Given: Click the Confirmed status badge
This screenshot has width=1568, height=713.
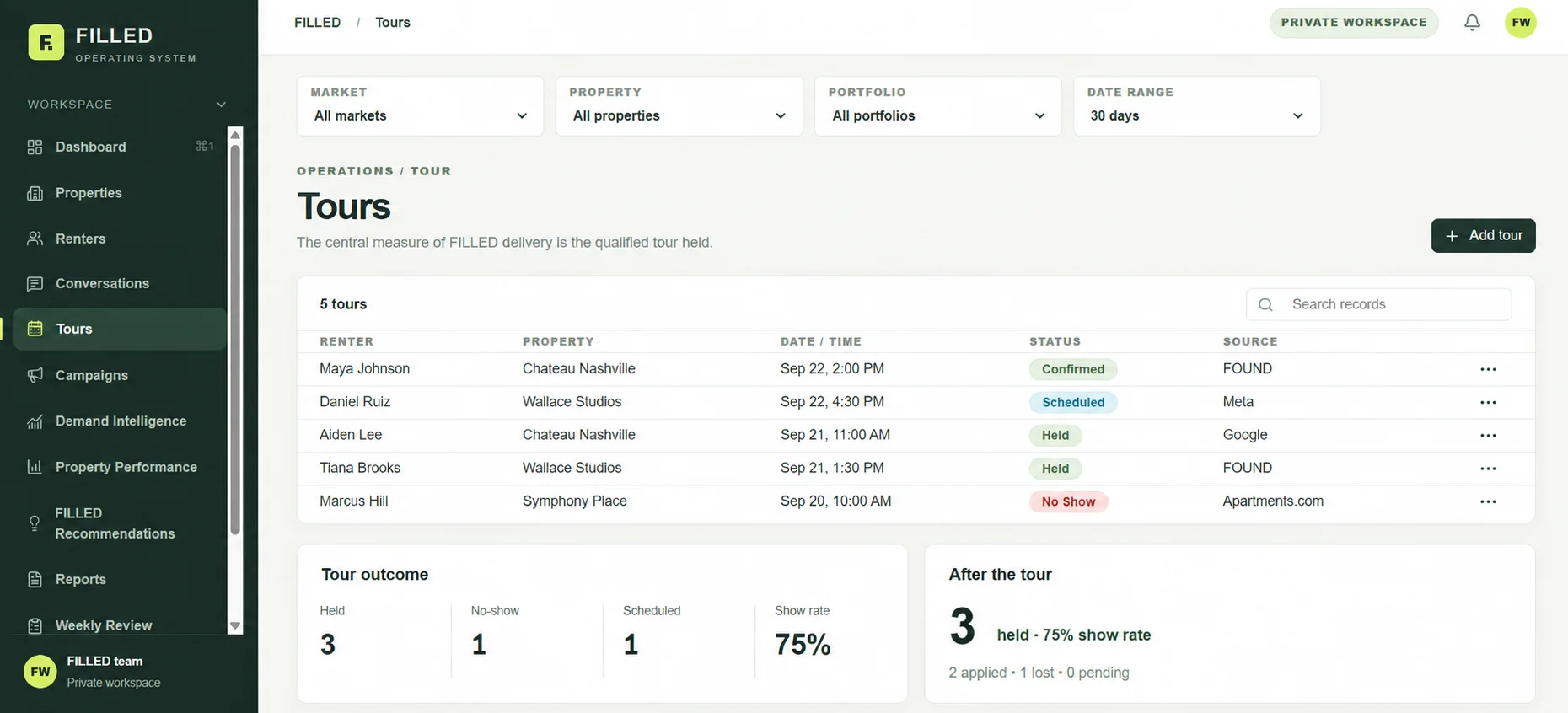Looking at the screenshot, I should pos(1073,369).
